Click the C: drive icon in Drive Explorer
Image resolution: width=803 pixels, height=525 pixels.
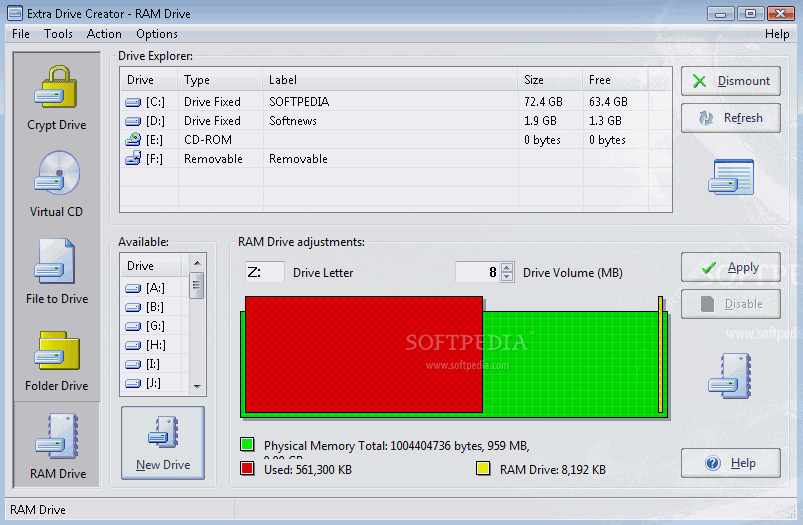tap(133, 102)
